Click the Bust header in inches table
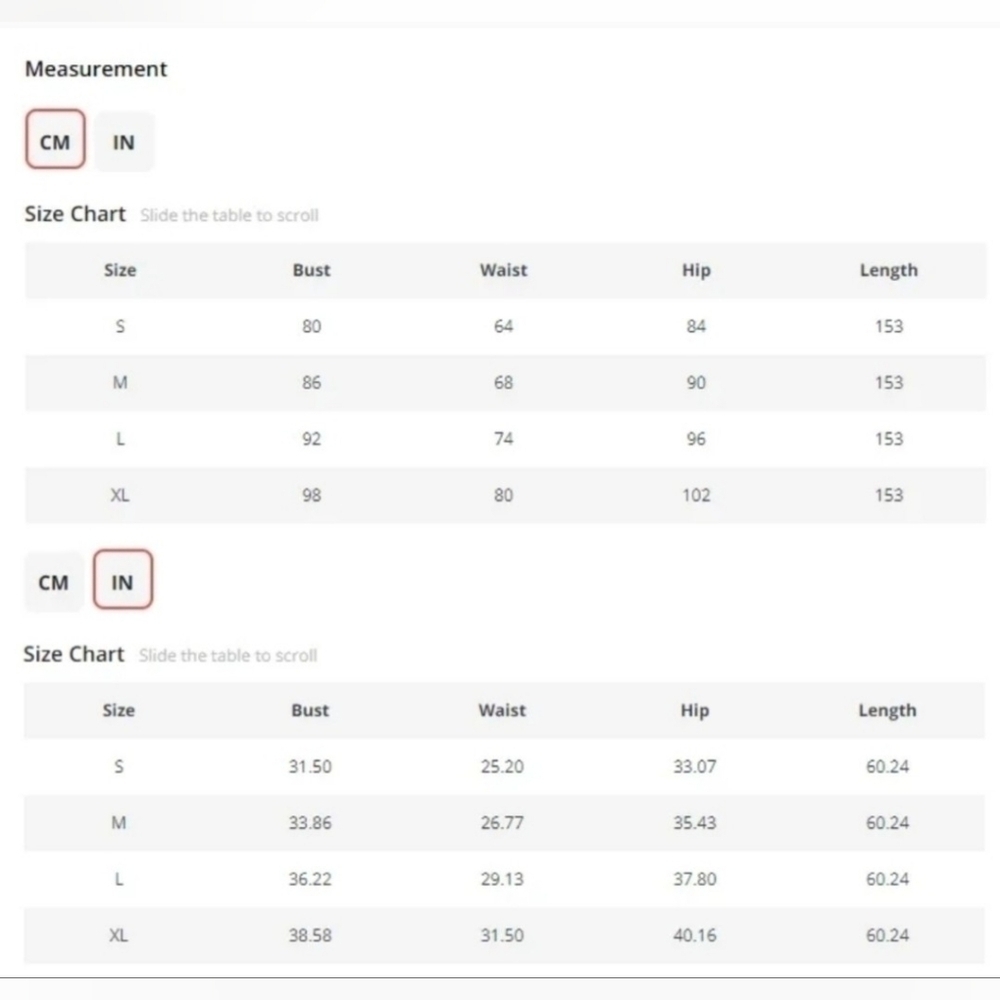This screenshot has width=1000, height=1000. [310, 710]
